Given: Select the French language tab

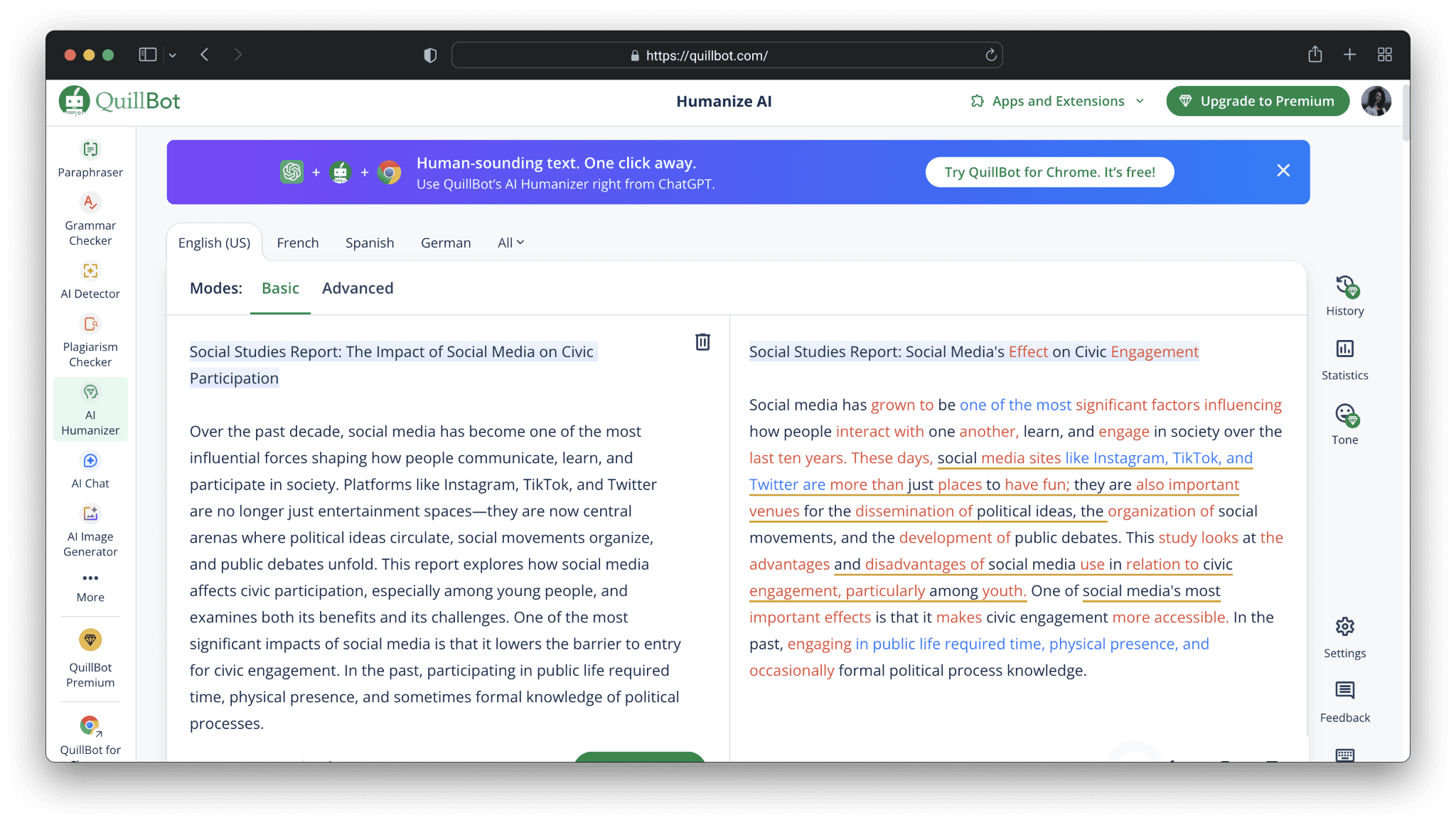Looking at the screenshot, I should point(297,243).
